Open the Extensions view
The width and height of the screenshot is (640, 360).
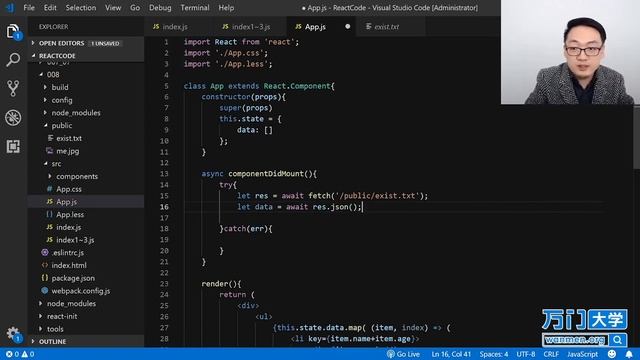pyautogui.click(x=13, y=146)
